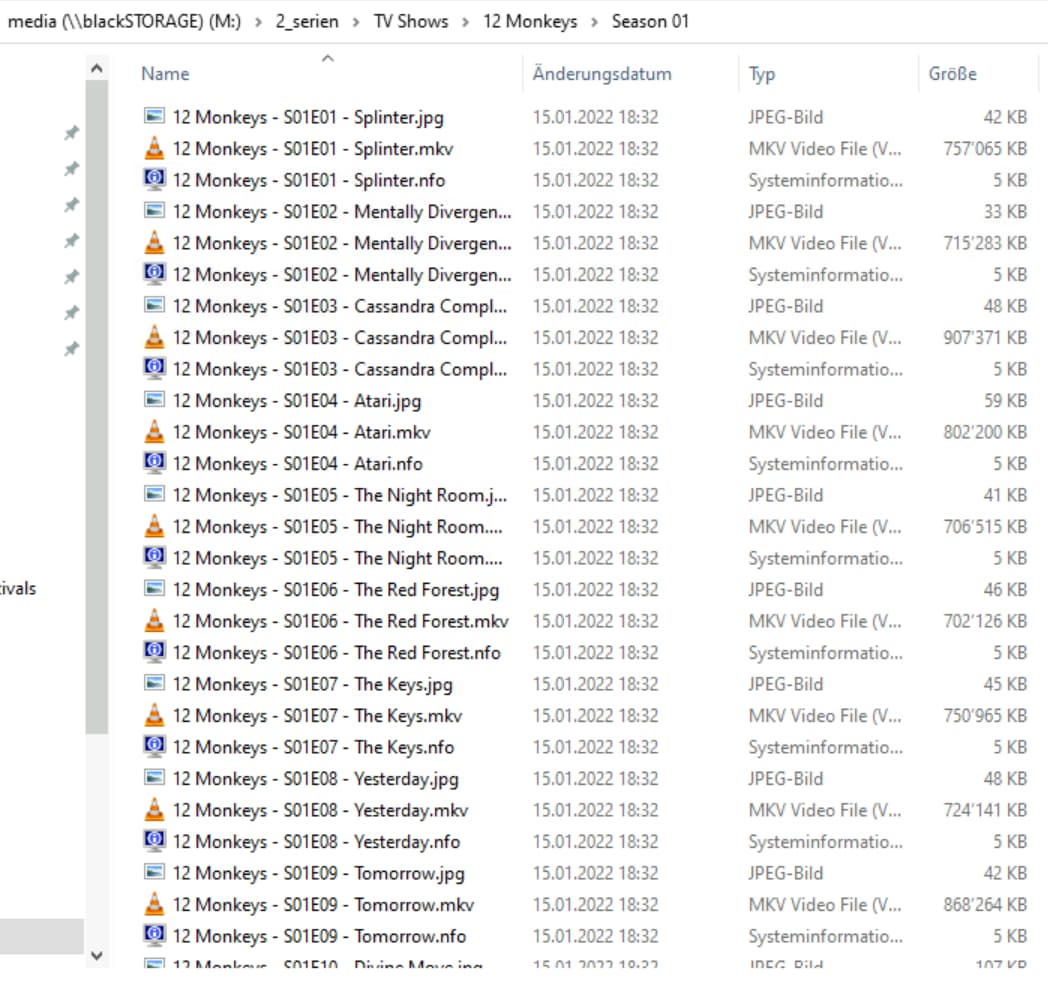
Task: Select the S01E02 Mentally Divergent 5 KB nfo file
Action: point(585,274)
